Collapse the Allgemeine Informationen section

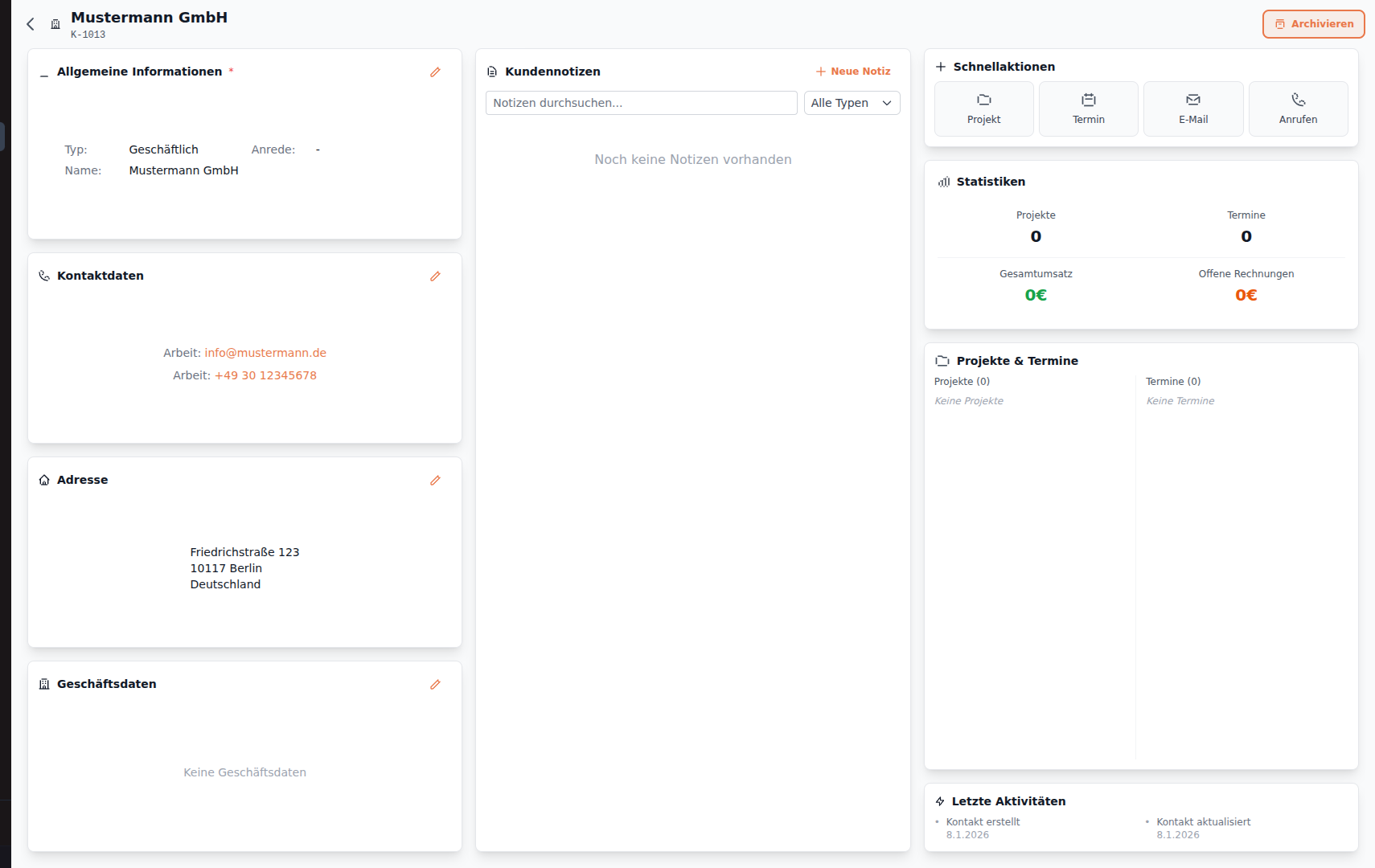44,72
